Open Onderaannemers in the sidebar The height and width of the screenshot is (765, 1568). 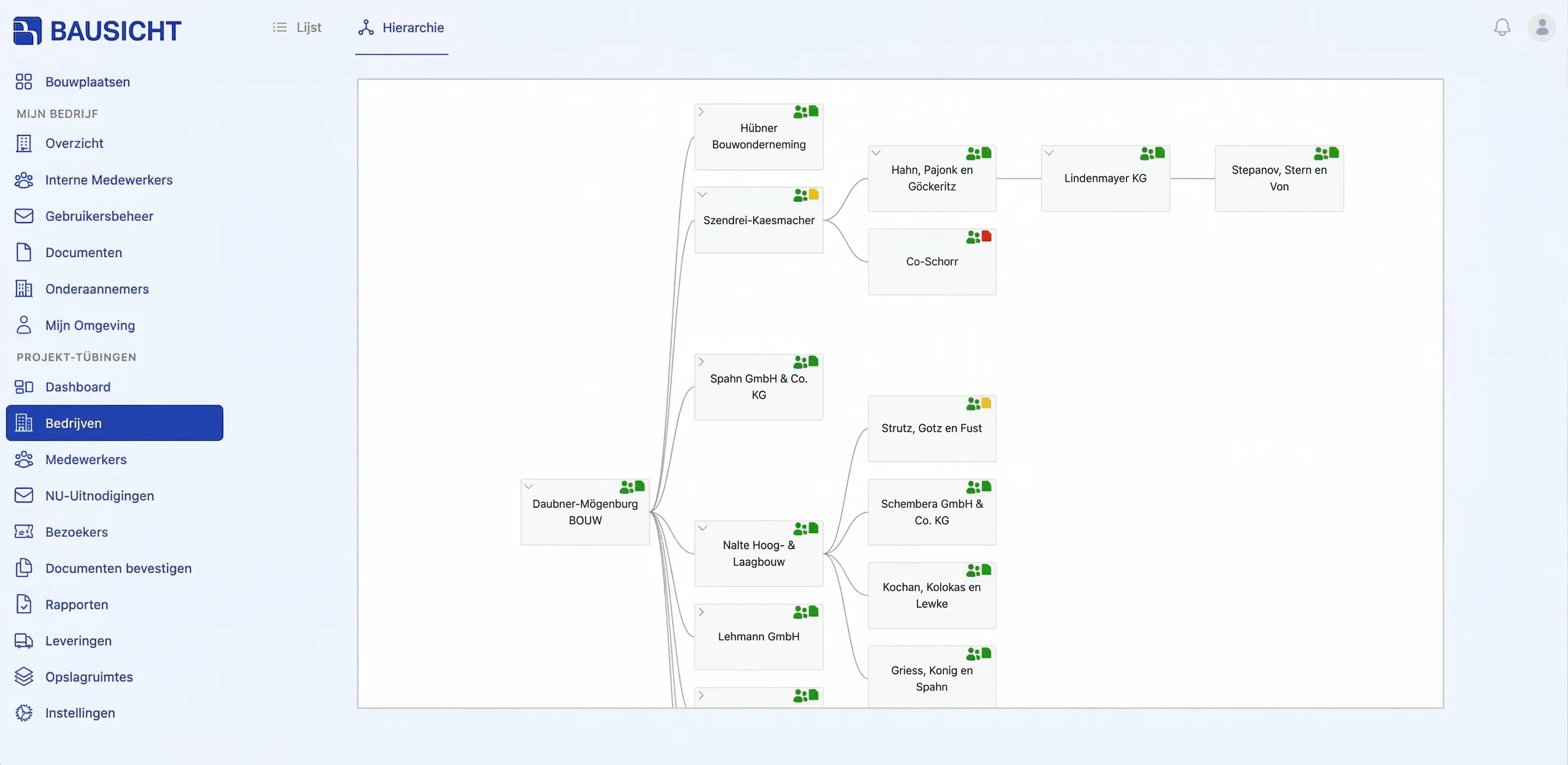click(x=97, y=289)
